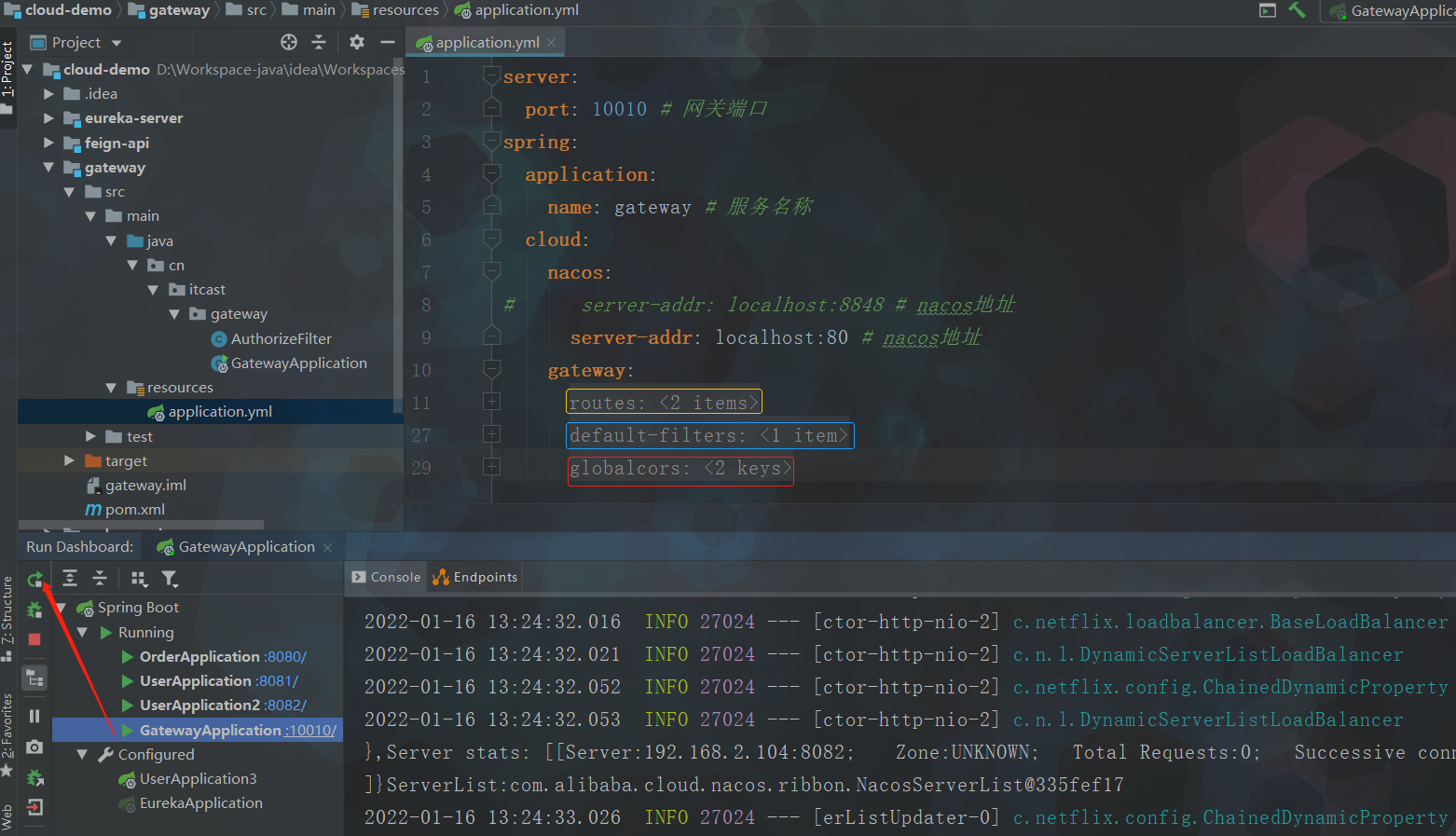This screenshot has width=1456, height=836.
Task: Expand the test folder
Action: 90,436
